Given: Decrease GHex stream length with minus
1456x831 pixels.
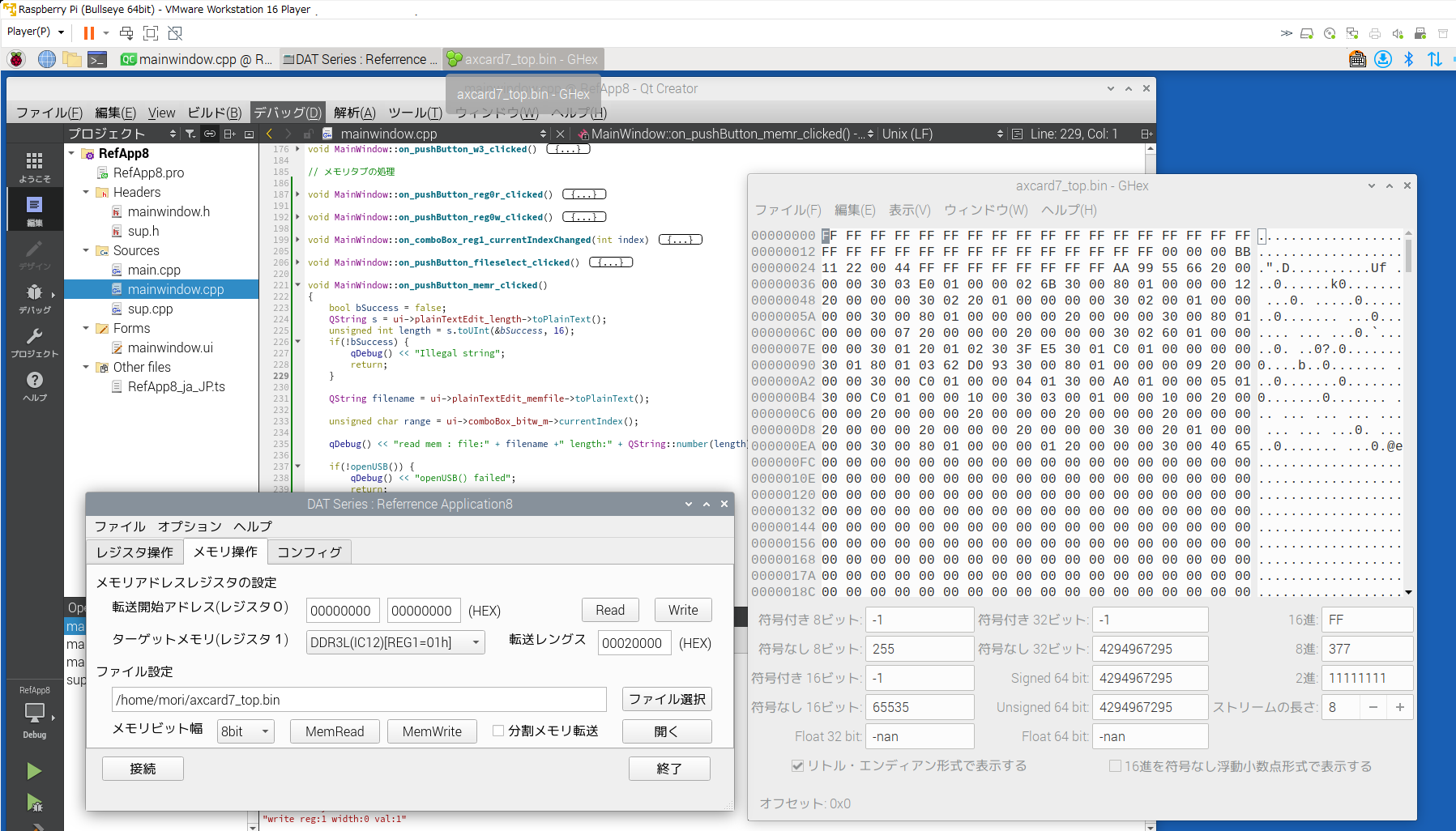Looking at the screenshot, I should pyautogui.click(x=1373, y=707).
